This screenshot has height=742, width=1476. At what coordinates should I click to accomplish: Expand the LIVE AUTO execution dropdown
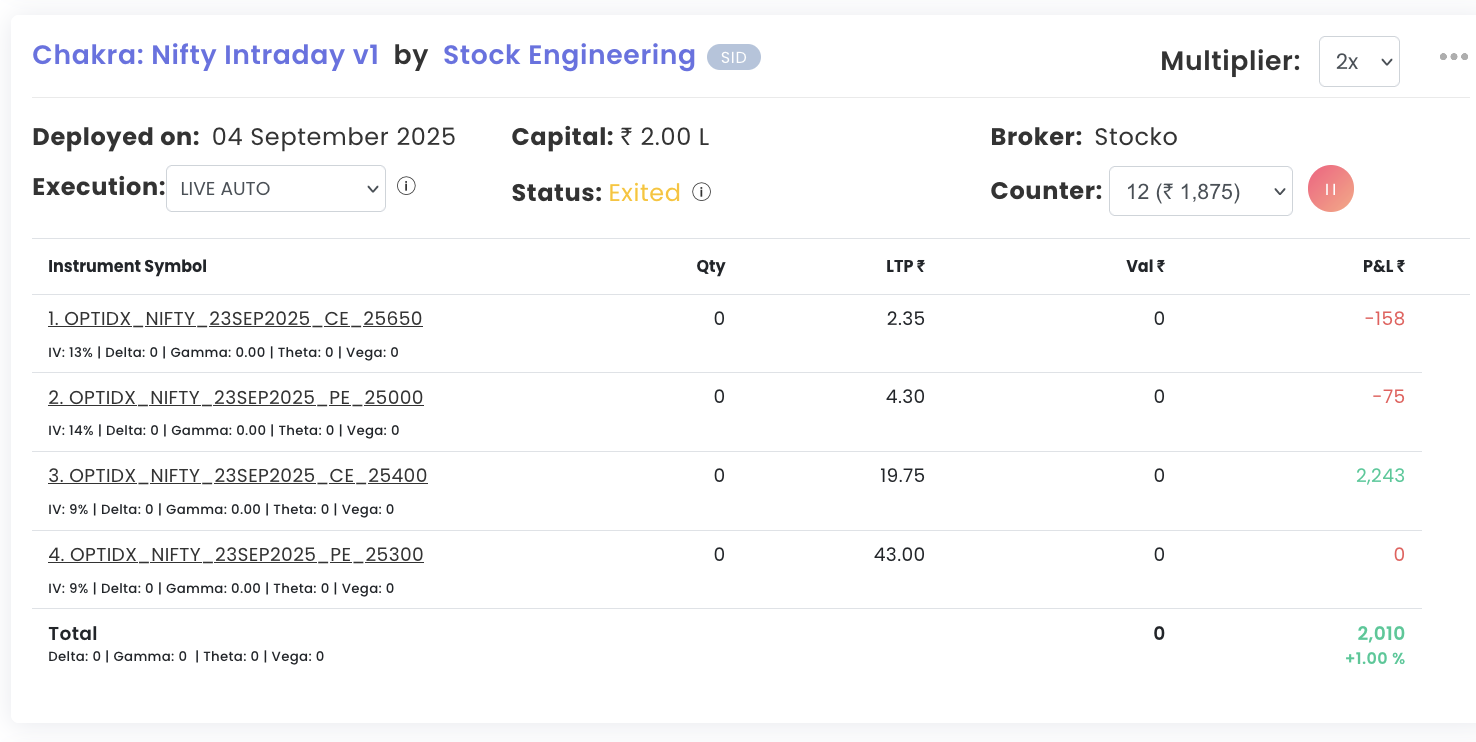tap(275, 188)
